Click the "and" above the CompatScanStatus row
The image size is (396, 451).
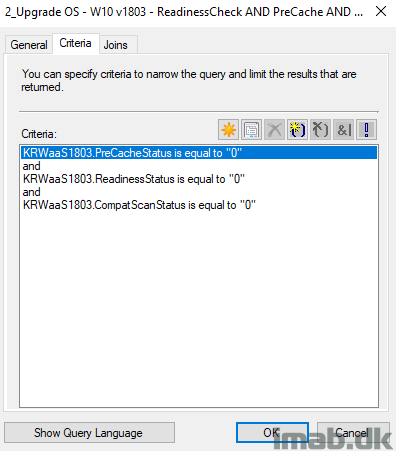pyautogui.click(x=199, y=192)
